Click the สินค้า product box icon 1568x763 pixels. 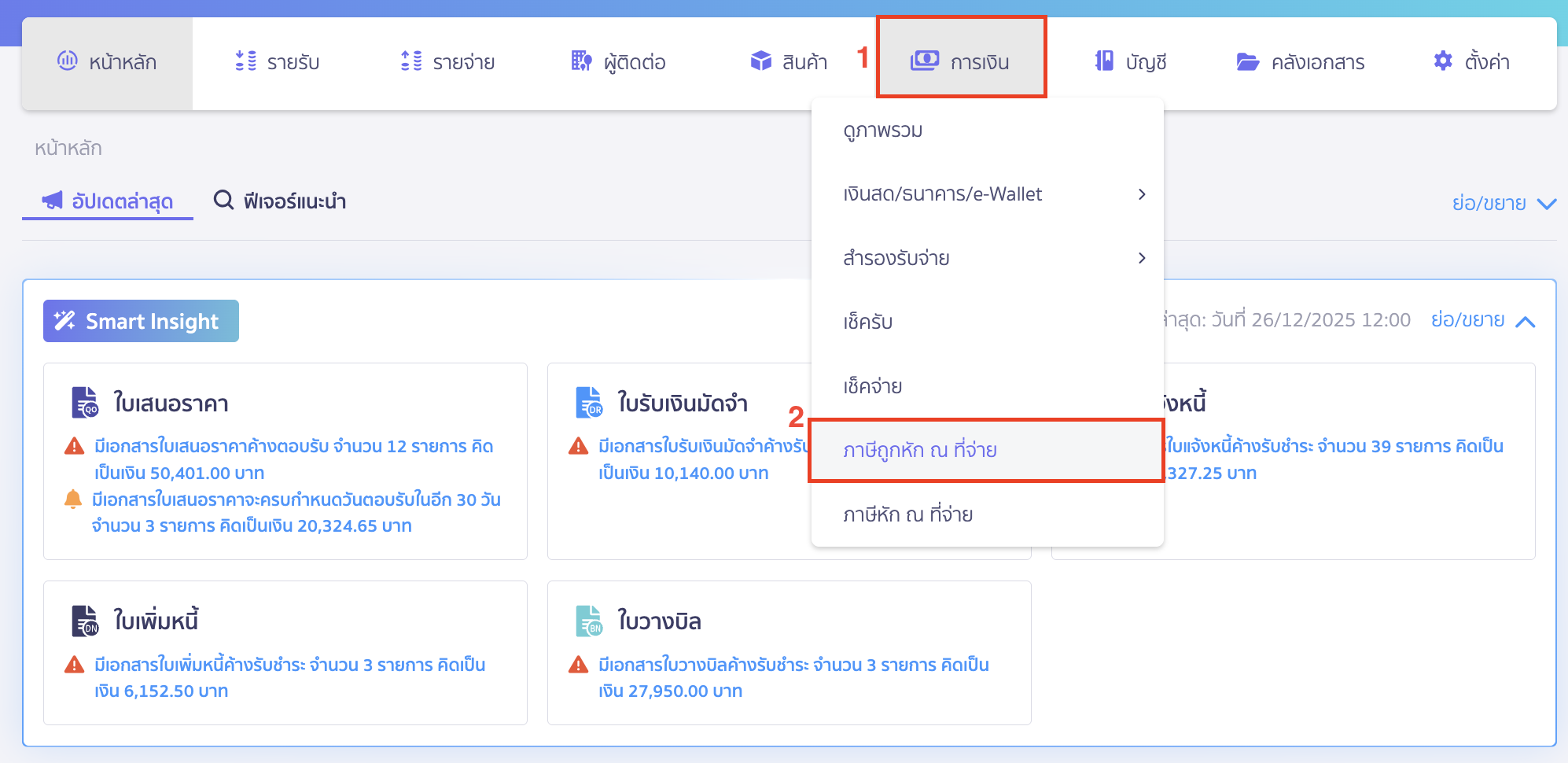760,61
